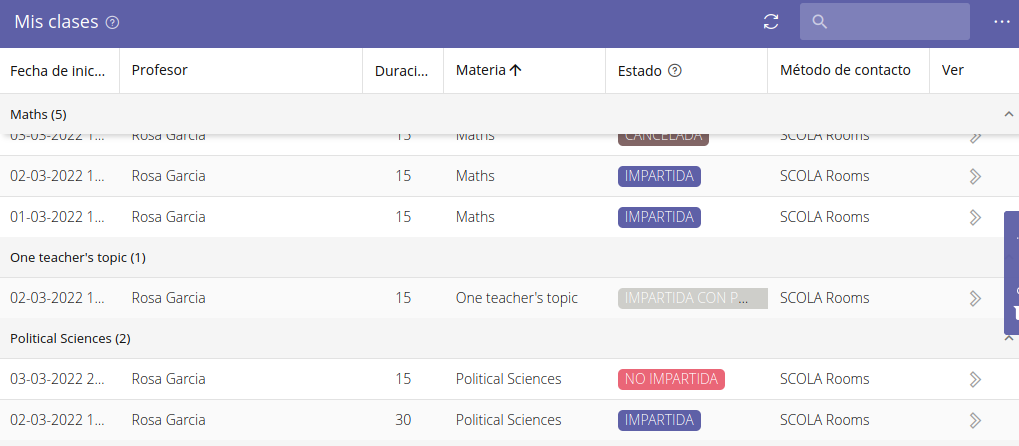Toggle the One teacher's topic (1) group row

(78, 258)
